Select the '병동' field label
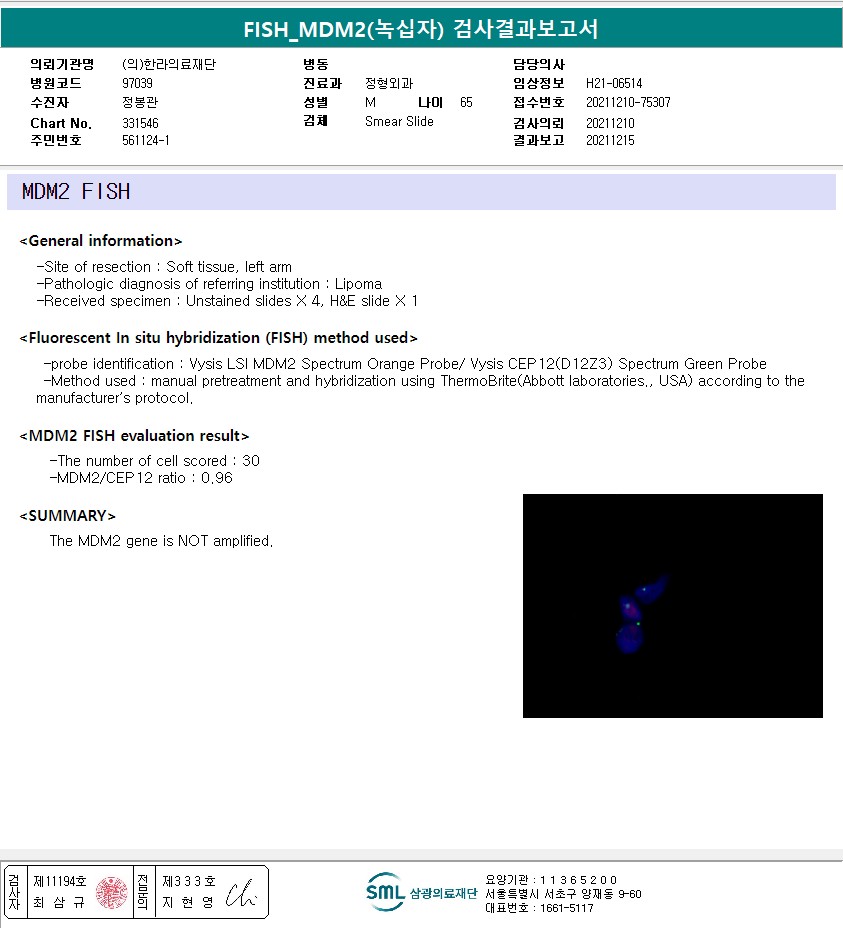This screenshot has height=929, width=843. [x=316, y=64]
